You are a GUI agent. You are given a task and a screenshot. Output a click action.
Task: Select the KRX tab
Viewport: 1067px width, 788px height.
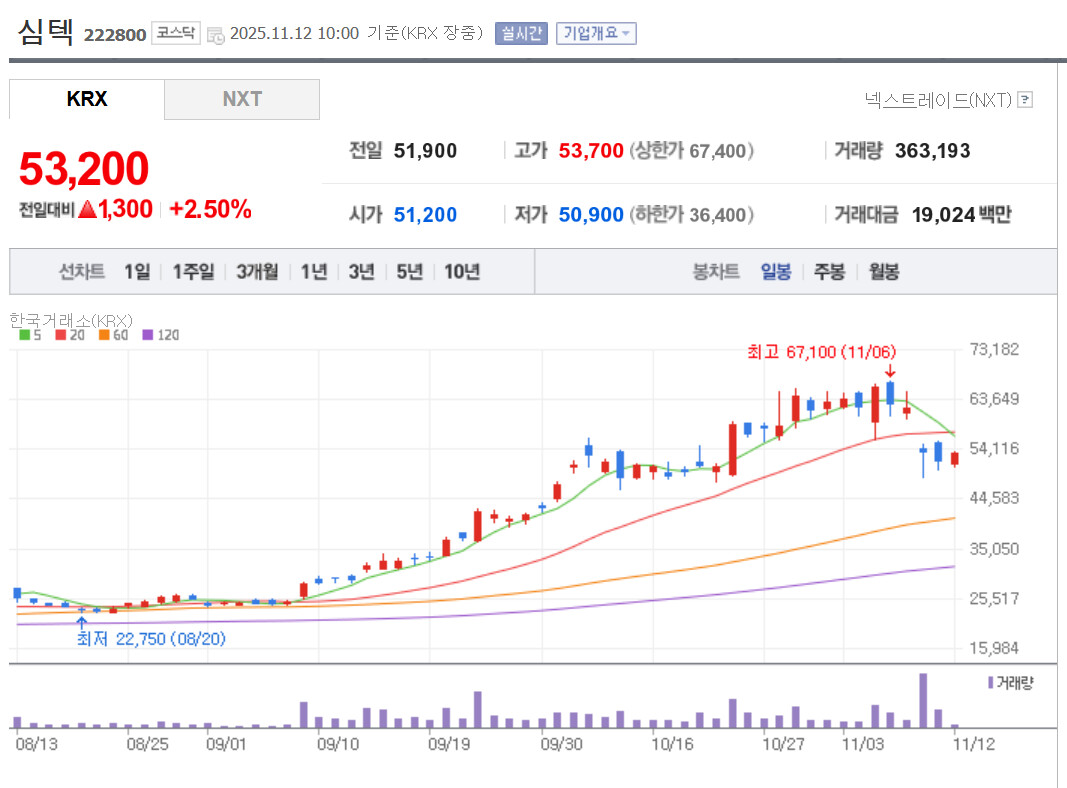pyautogui.click(x=87, y=99)
